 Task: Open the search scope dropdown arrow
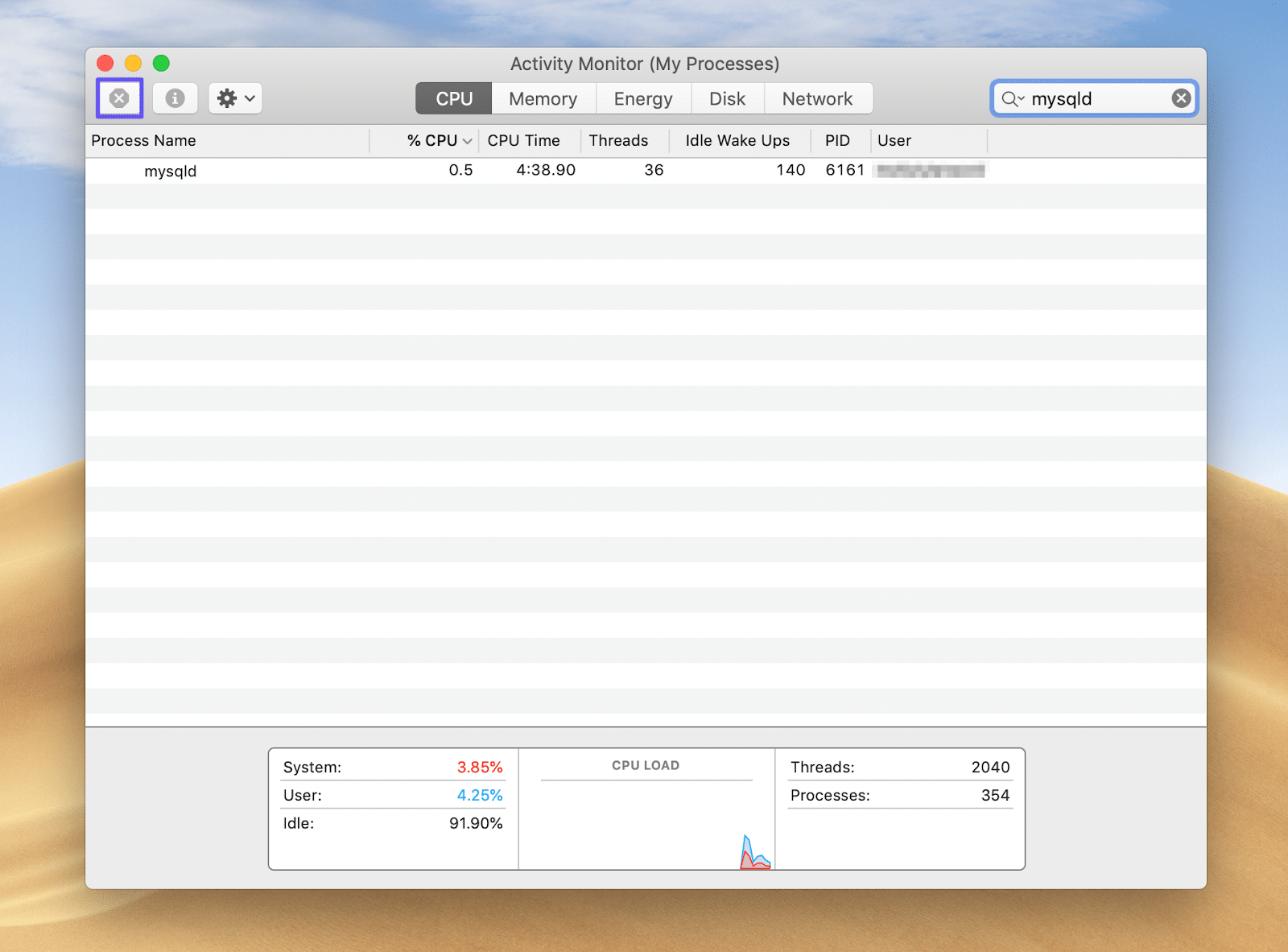(x=1021, y=99)
